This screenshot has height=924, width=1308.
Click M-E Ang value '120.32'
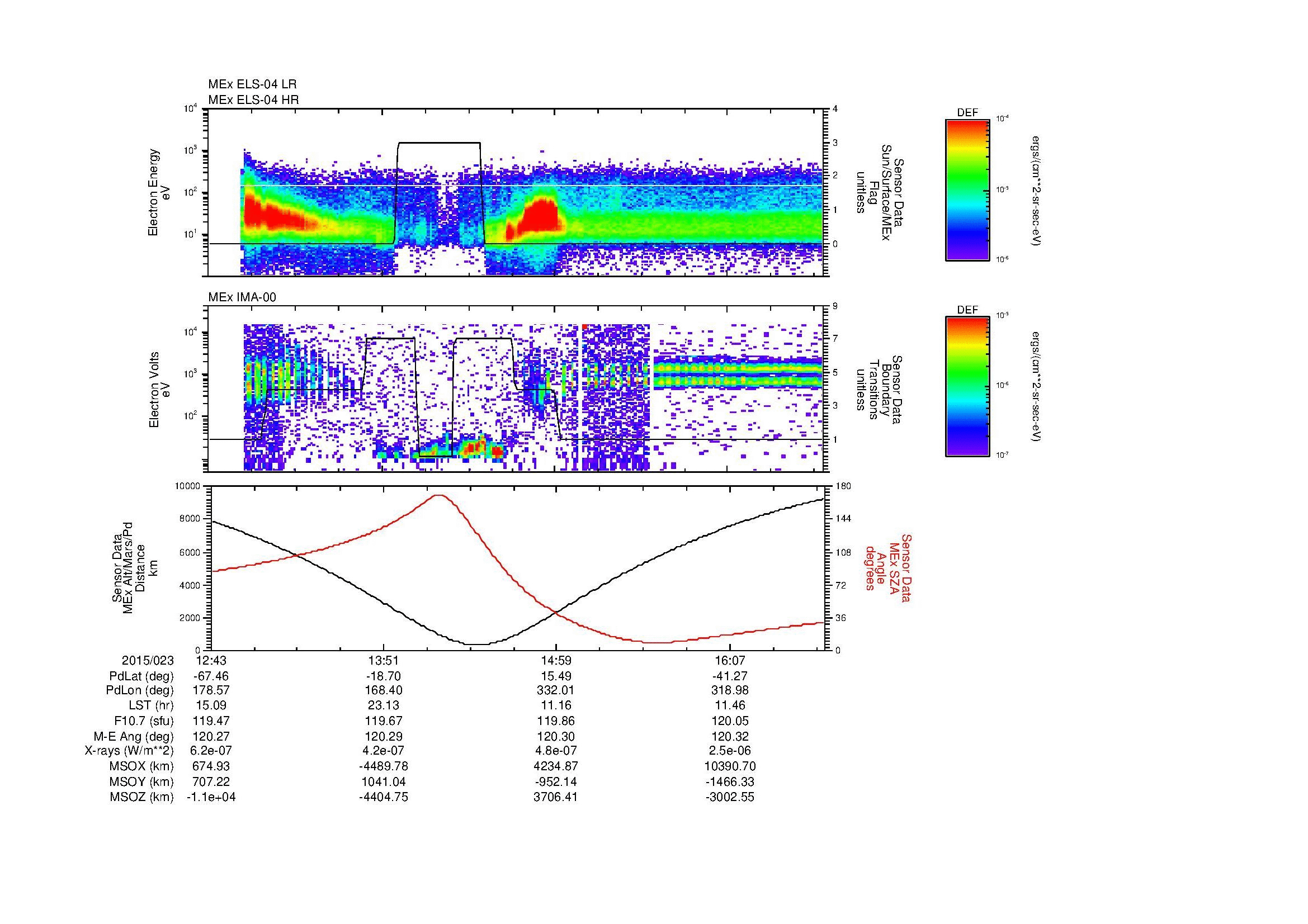tap(730, 736)
